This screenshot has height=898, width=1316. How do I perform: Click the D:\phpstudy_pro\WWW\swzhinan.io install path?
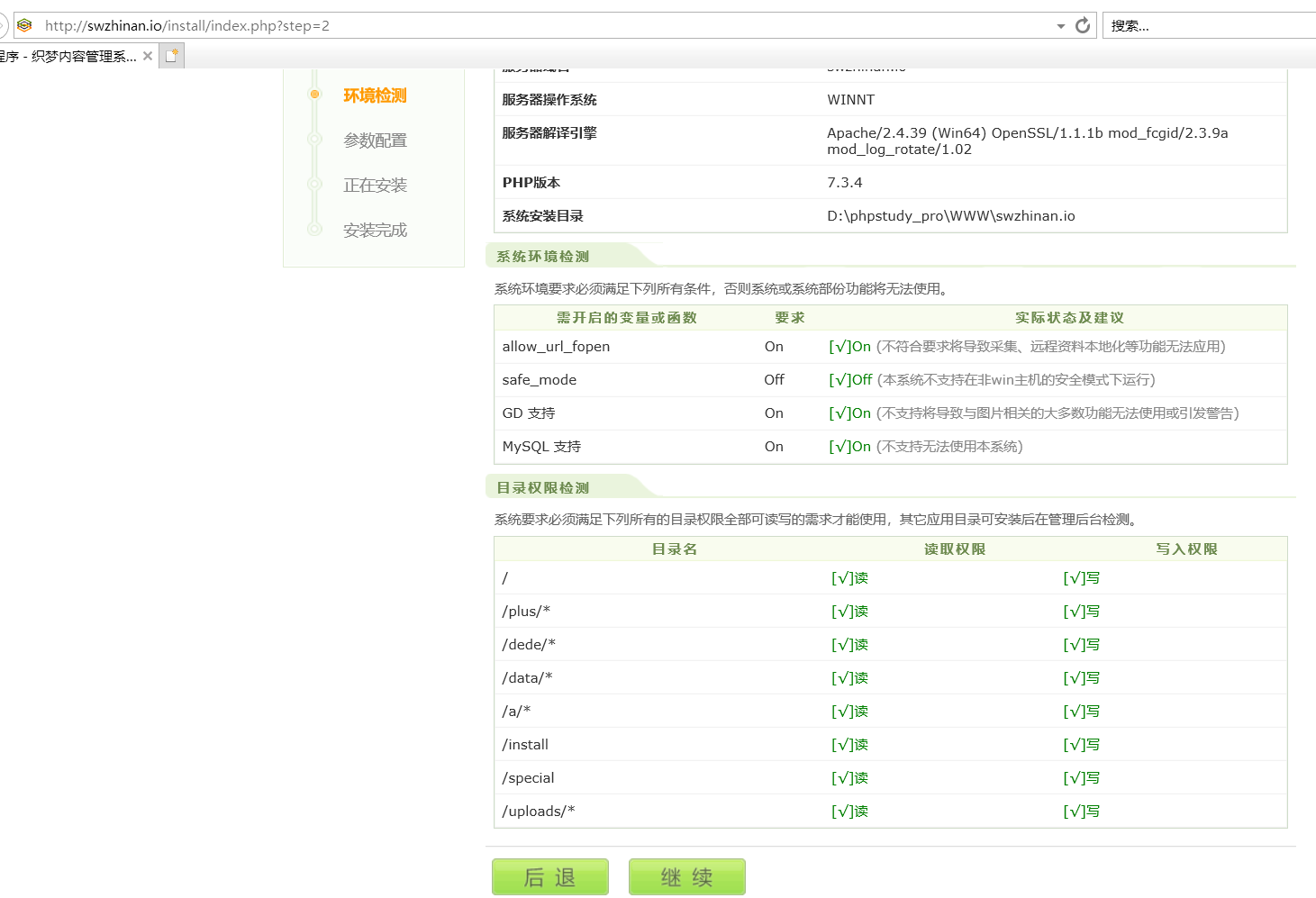click(x=951, y=216)
